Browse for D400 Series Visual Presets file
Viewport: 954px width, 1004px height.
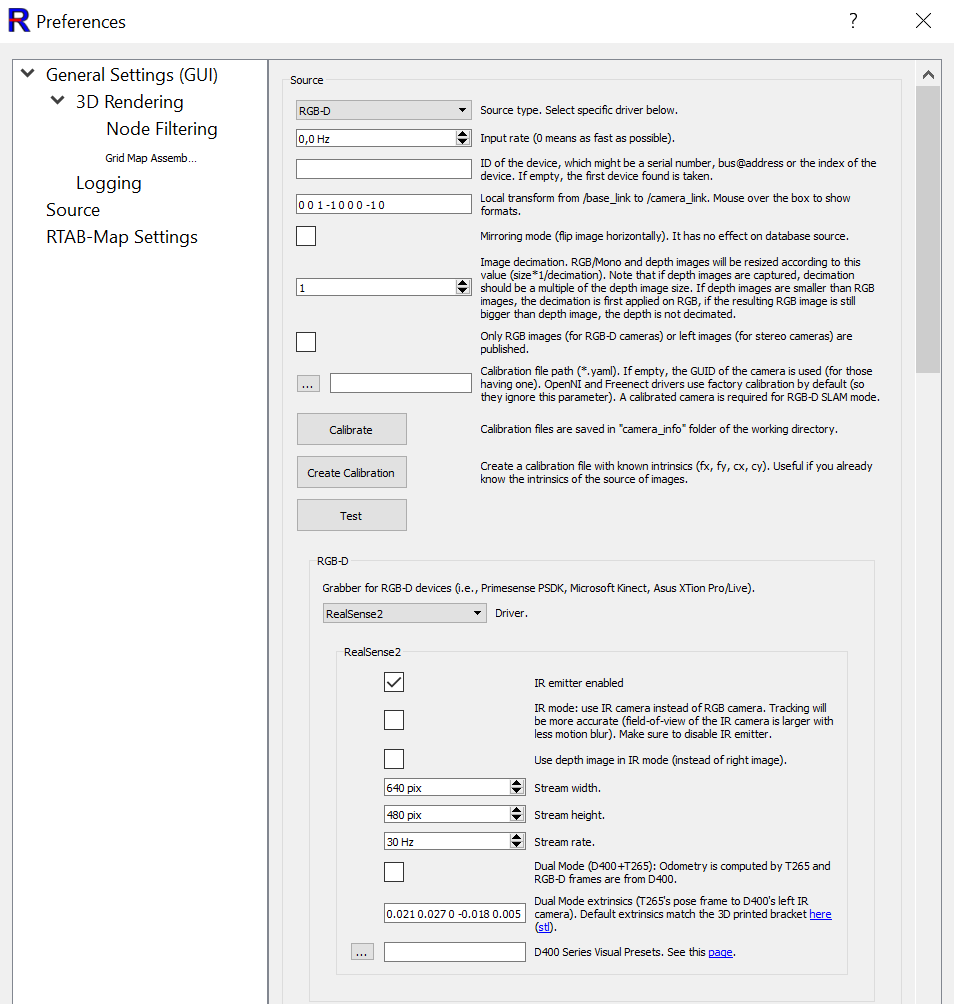[x=362, y=952]
